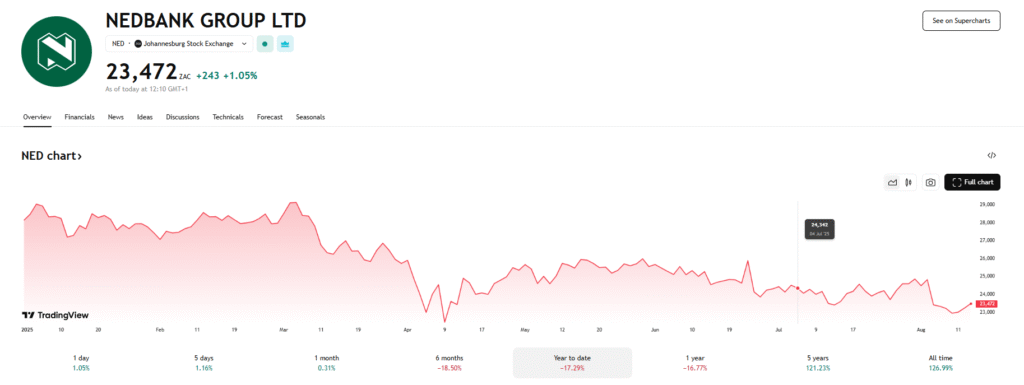Select the Year to date range
Image resolution: width=1024 pixels, height=385 pixels.
572,363
